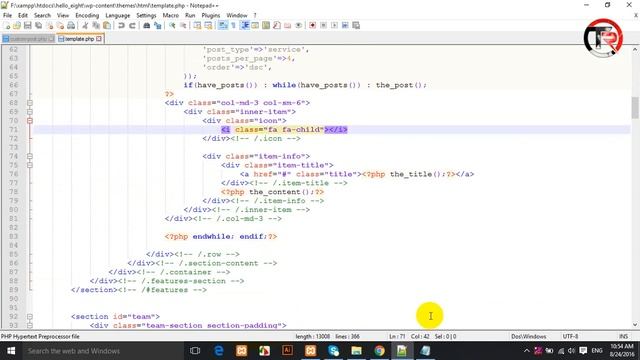Click the scrollbar down arrow
Image resolution: width=640 pixels, height=360 pixels.
tap(635, 325)
